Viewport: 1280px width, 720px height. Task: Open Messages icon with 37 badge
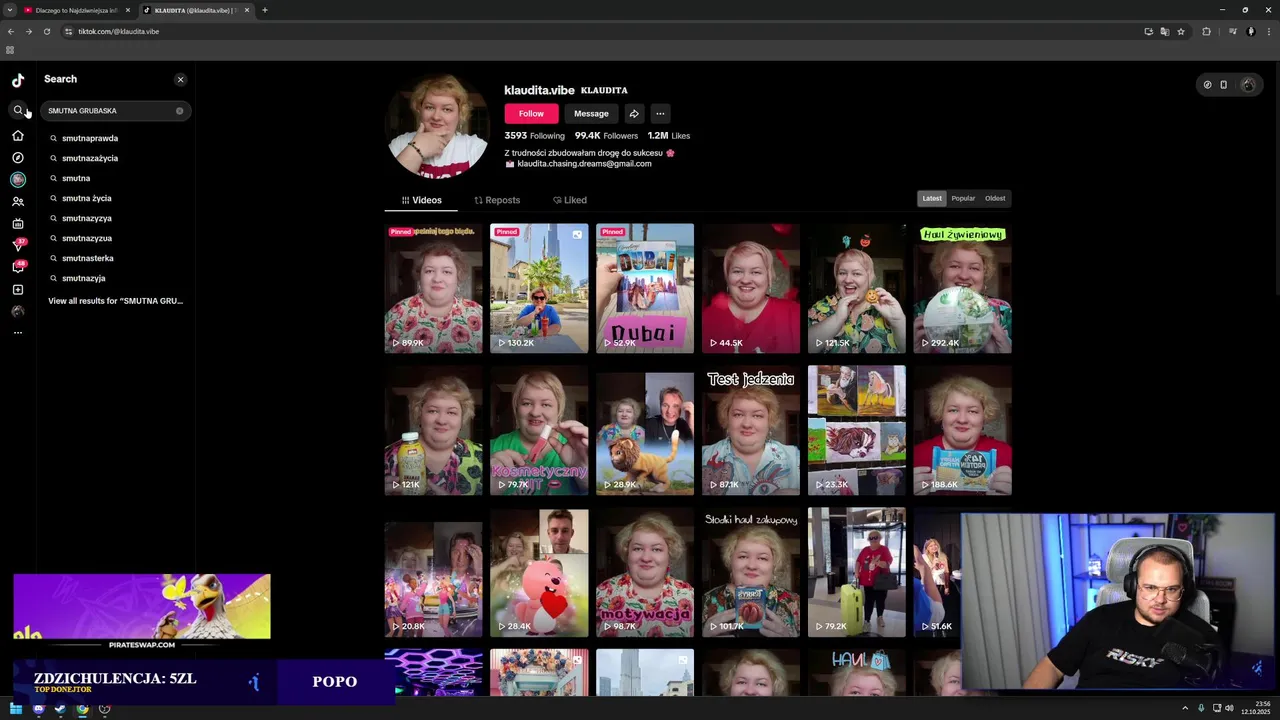(x=18, y=245)
